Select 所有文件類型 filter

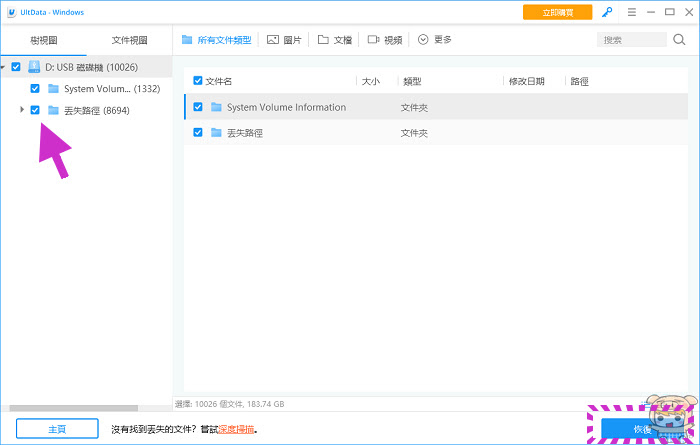(x=217, y=40)
